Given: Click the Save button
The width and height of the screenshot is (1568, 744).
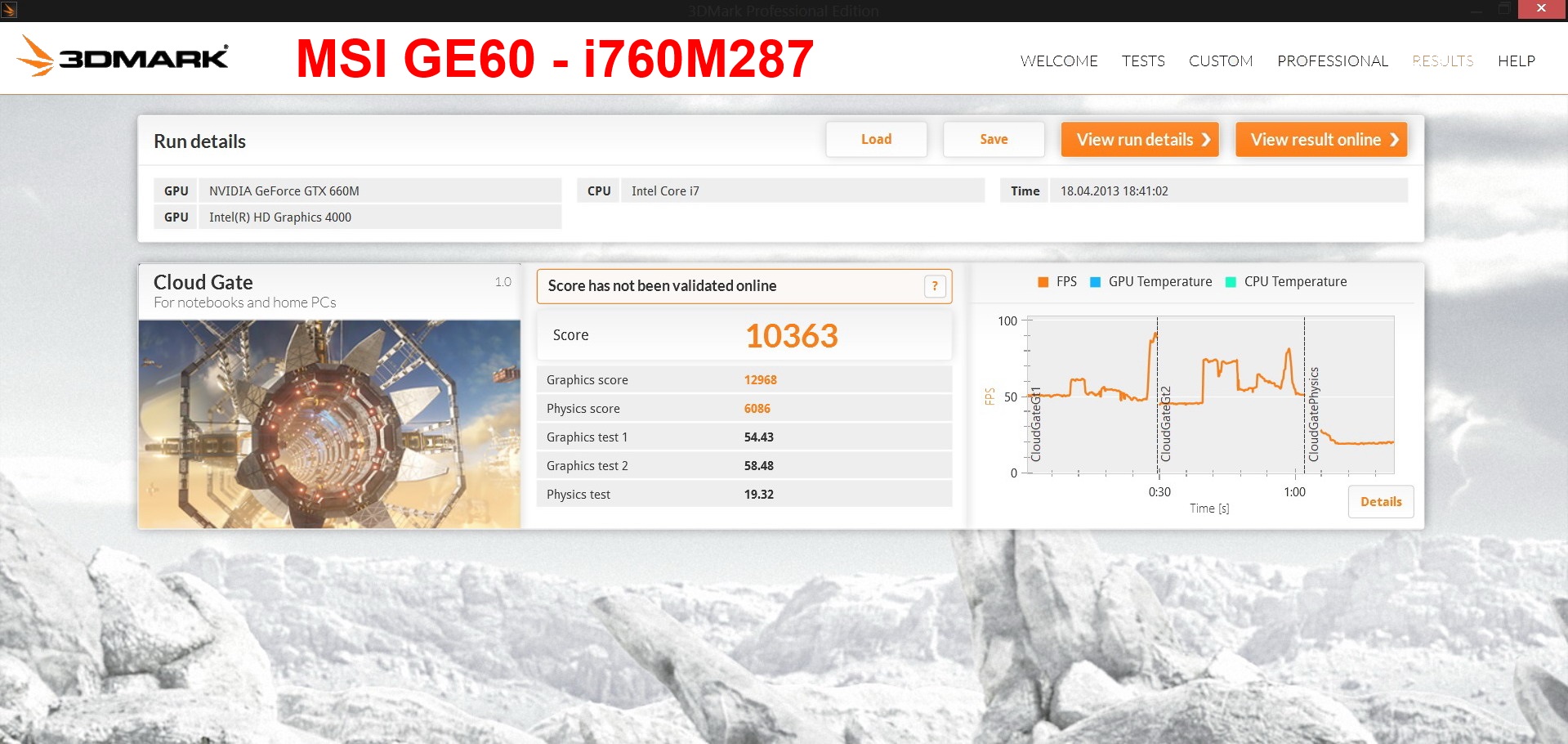Looking at the screenshot, I should (994, 139).
